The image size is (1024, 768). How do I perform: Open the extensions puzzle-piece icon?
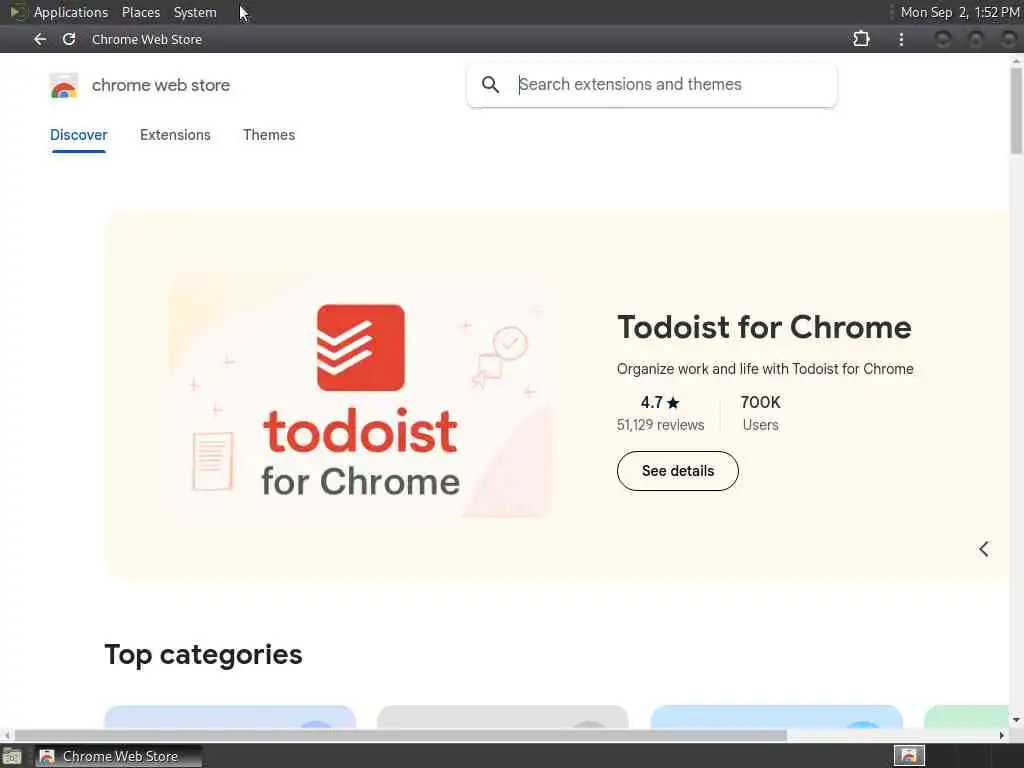click(x=861, y=39)
